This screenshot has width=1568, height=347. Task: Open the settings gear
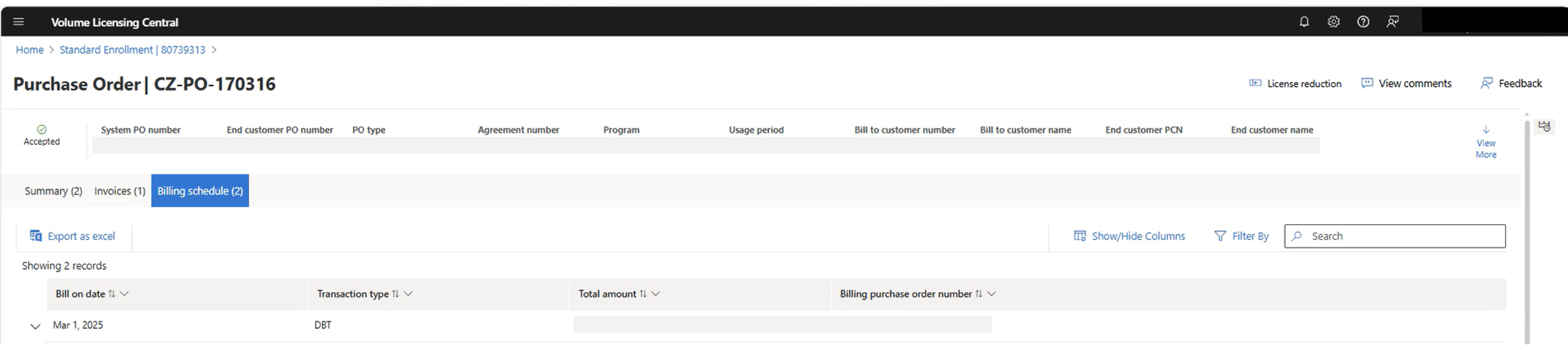point(1334,22)
